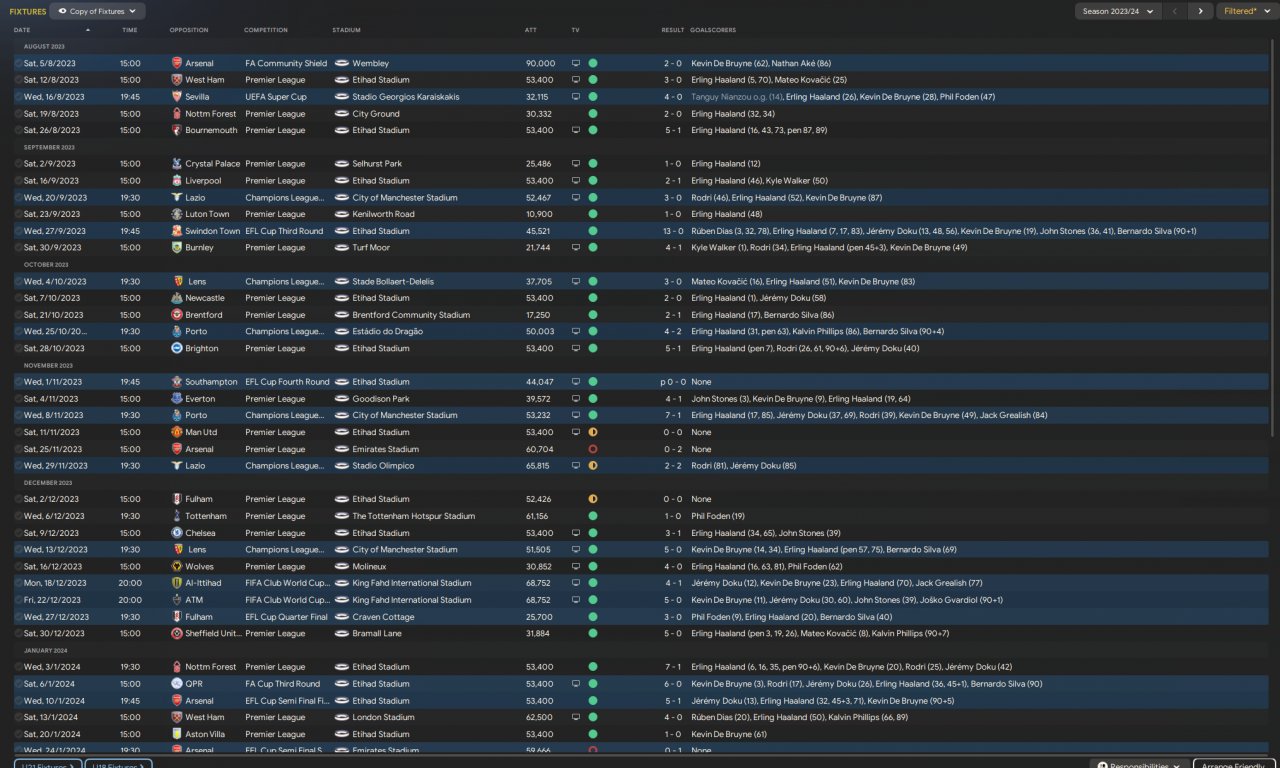Screen dimensions: 1280x768
Task: Sort by the Stadium column header
Action: tap(347, 30)
